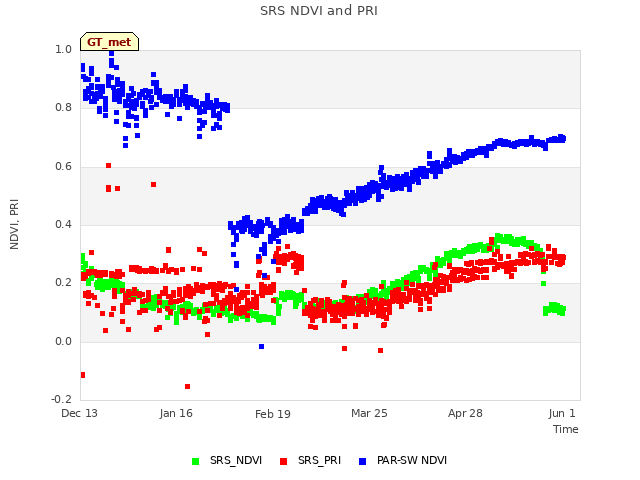Toggle the SRS_PRI legend label
This screenshot has width=640, height=480.
pyautogui.click(x=319, y=460)
